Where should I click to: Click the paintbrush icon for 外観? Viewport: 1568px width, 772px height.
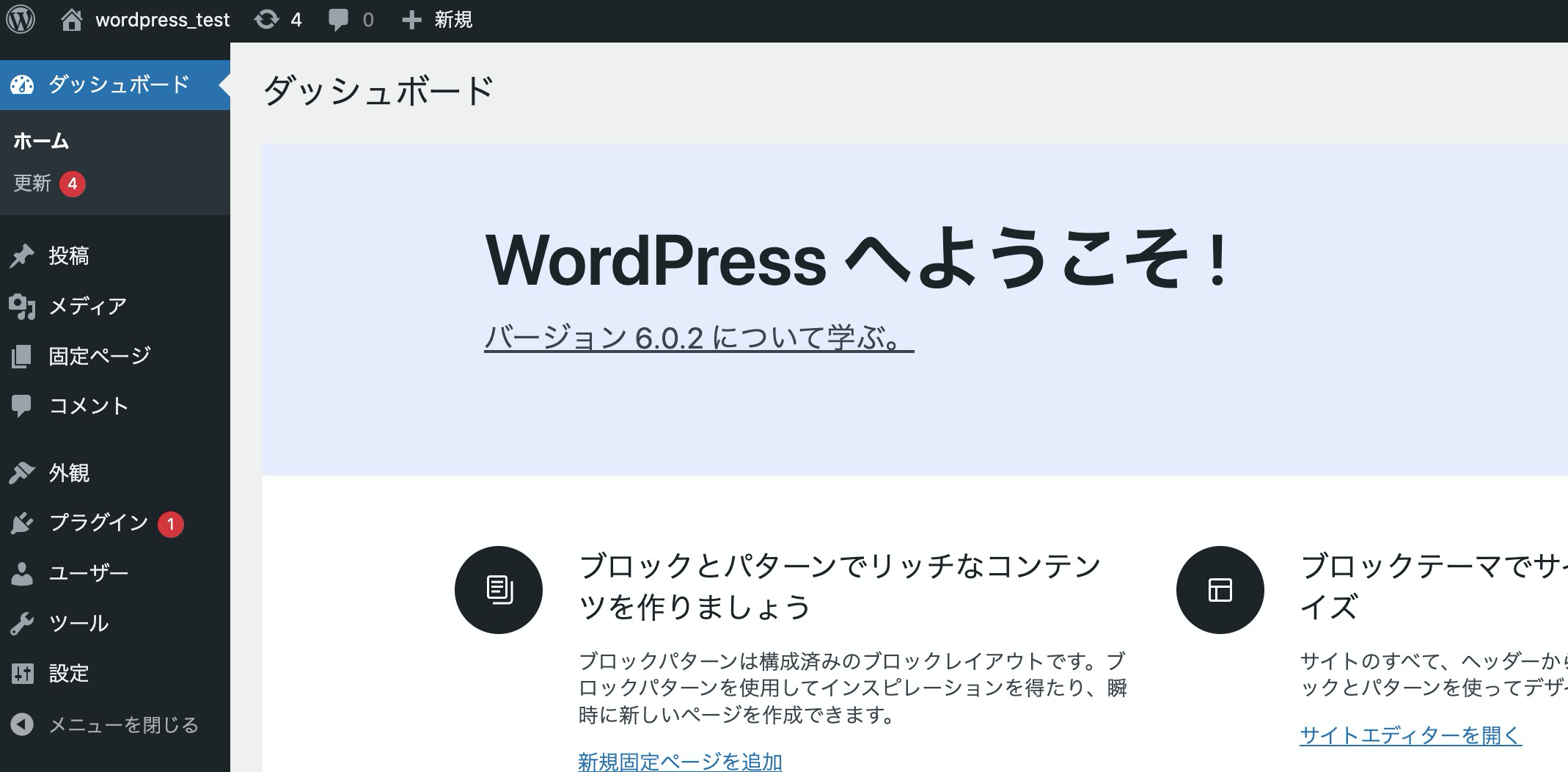(22, 473)
